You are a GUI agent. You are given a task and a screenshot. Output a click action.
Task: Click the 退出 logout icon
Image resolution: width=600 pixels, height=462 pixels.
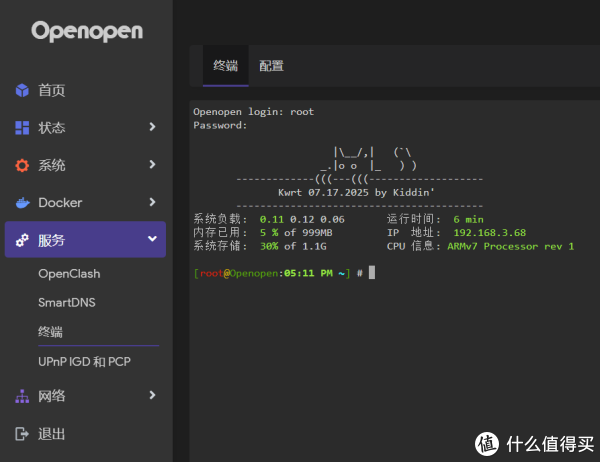22,433
